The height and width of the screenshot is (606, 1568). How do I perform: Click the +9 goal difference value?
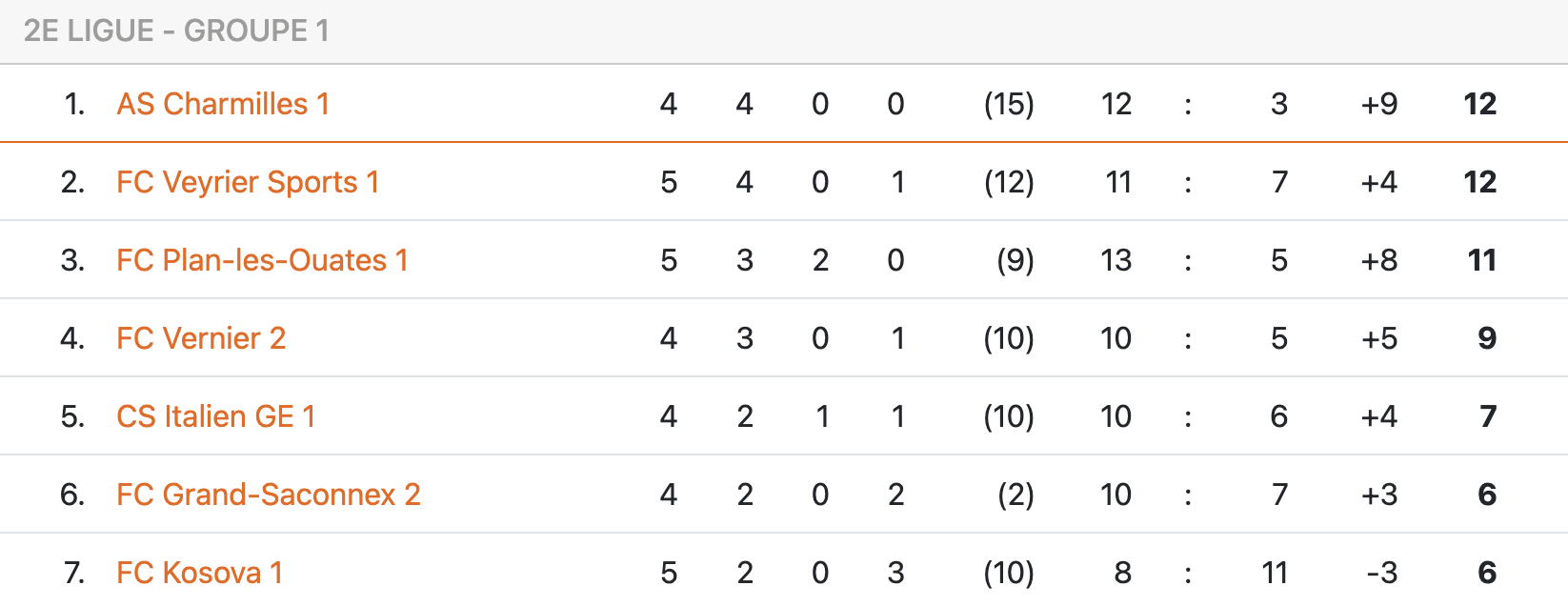(x=1378, y=104)
